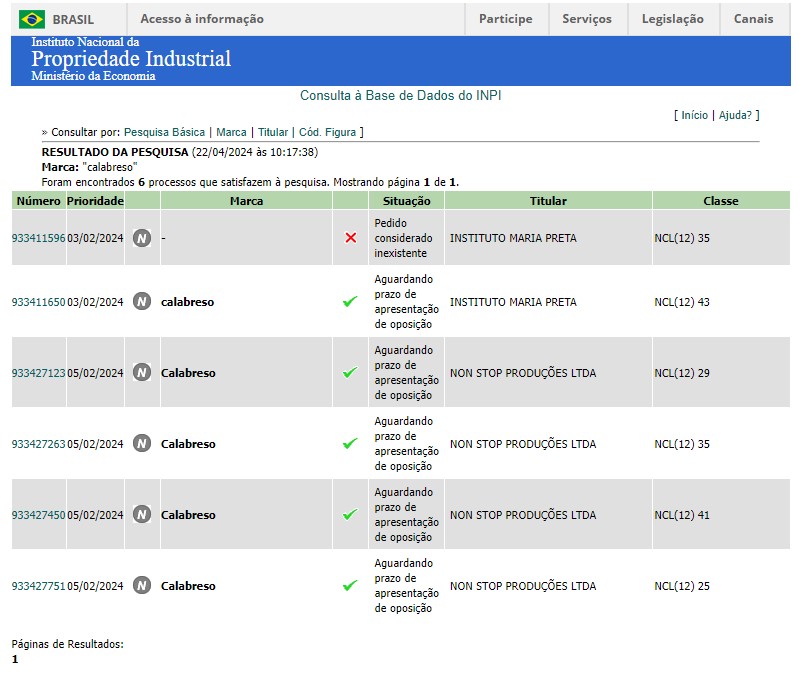799x676 pixels.
Task: Click N icon in row 933427450
Action: [x=142, y=515]
